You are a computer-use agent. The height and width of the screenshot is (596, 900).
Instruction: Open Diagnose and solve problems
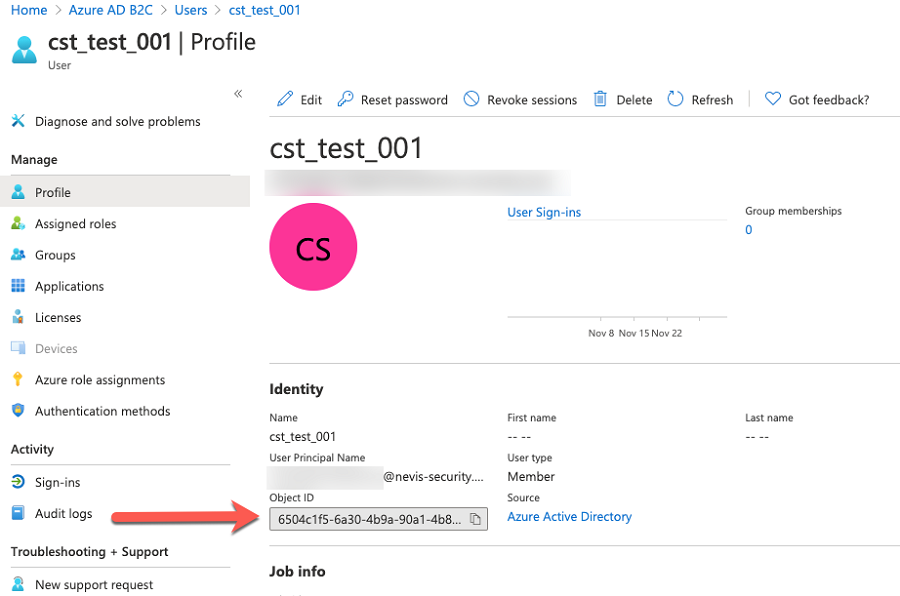117,121
